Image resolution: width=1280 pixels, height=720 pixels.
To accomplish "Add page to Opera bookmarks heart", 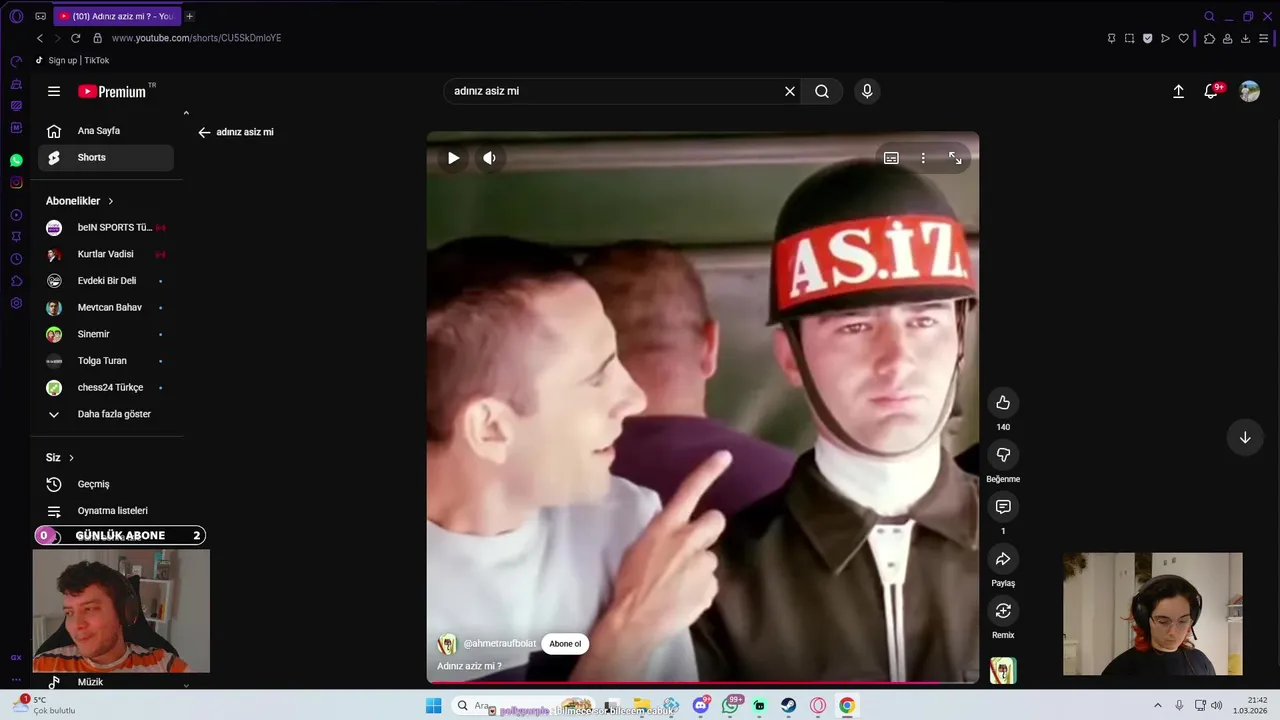I will pyautogui.click(x=1184, y=38).
